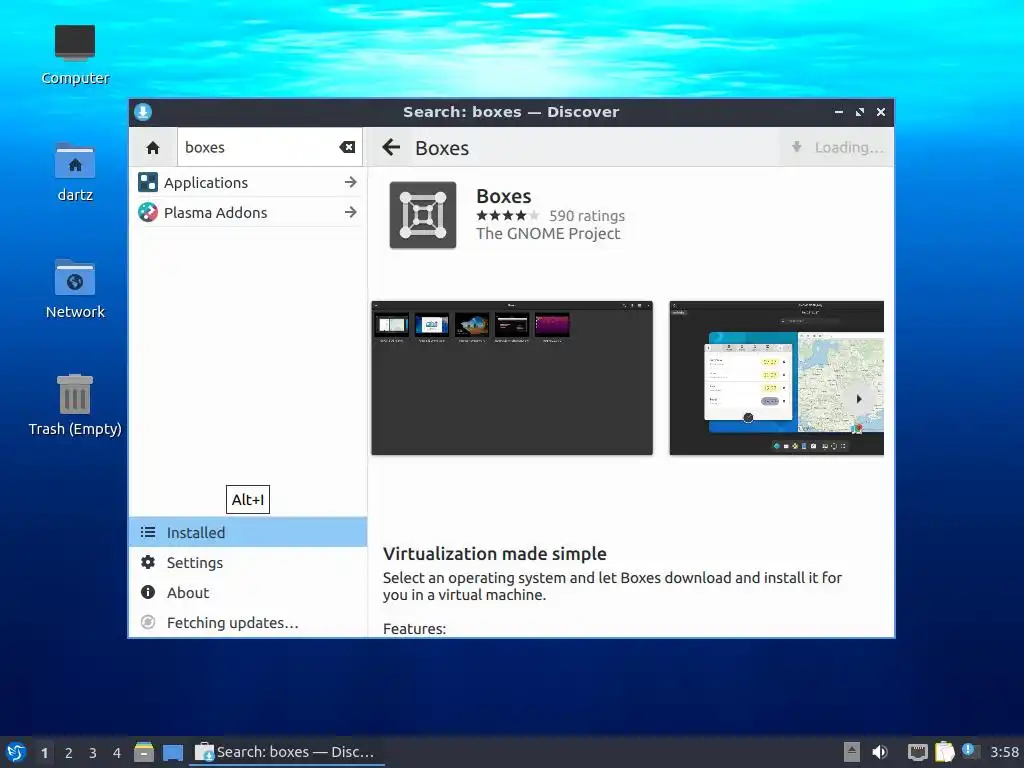Go back from Boxes page
This screenshot has width=1024, height=768.
[391, 148]
